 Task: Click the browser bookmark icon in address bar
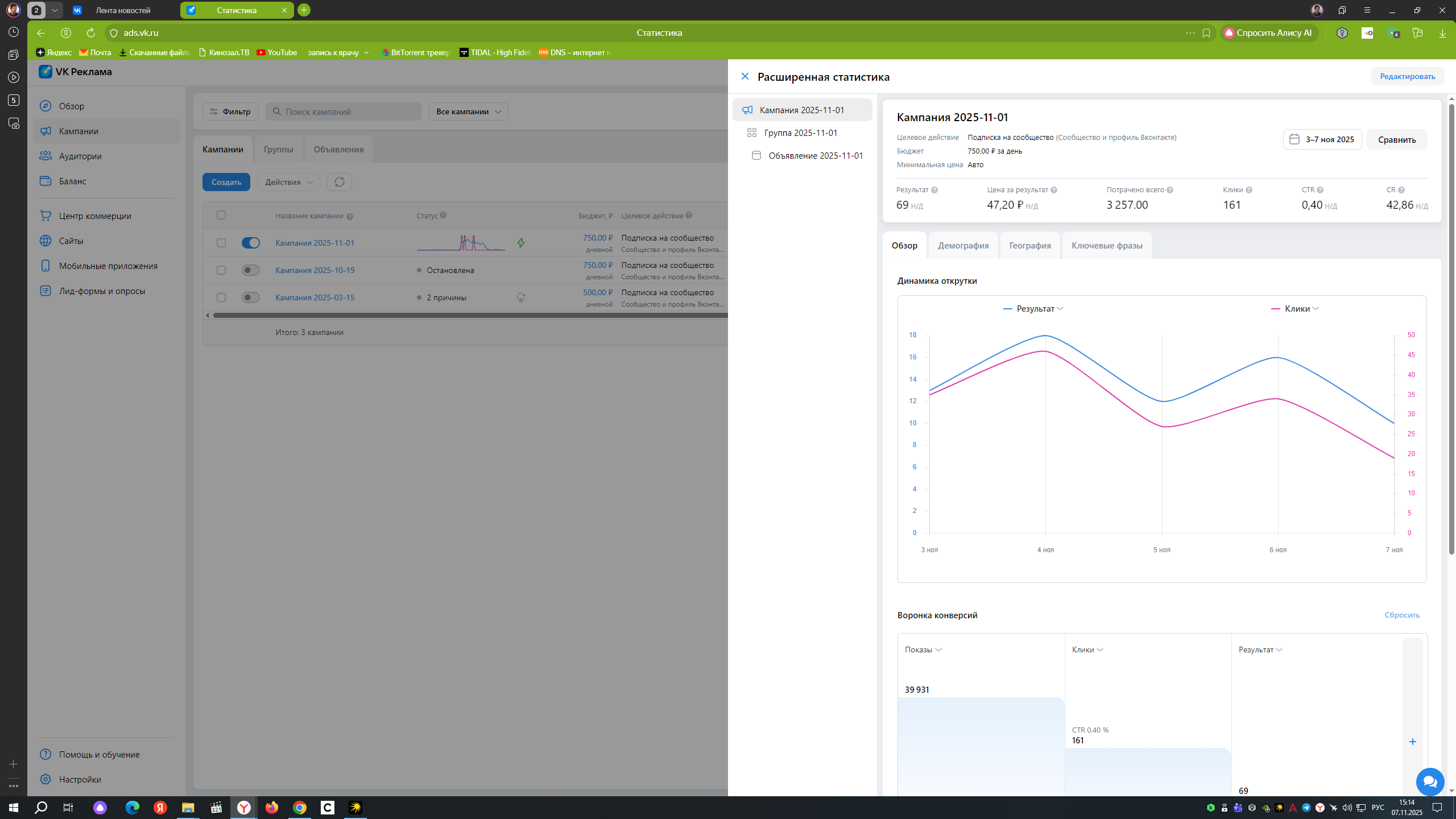(1206, 33)
